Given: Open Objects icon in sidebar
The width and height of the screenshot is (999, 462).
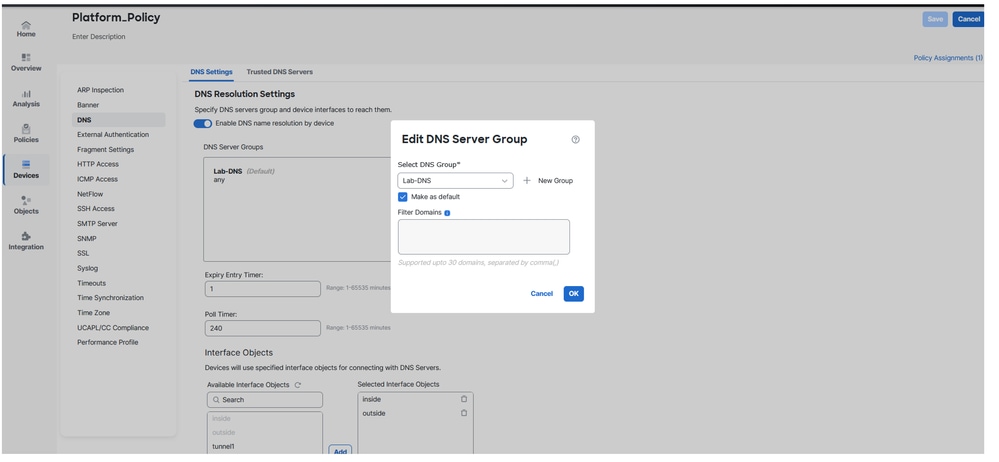Looking at the screenshot, I should [26, 200].
